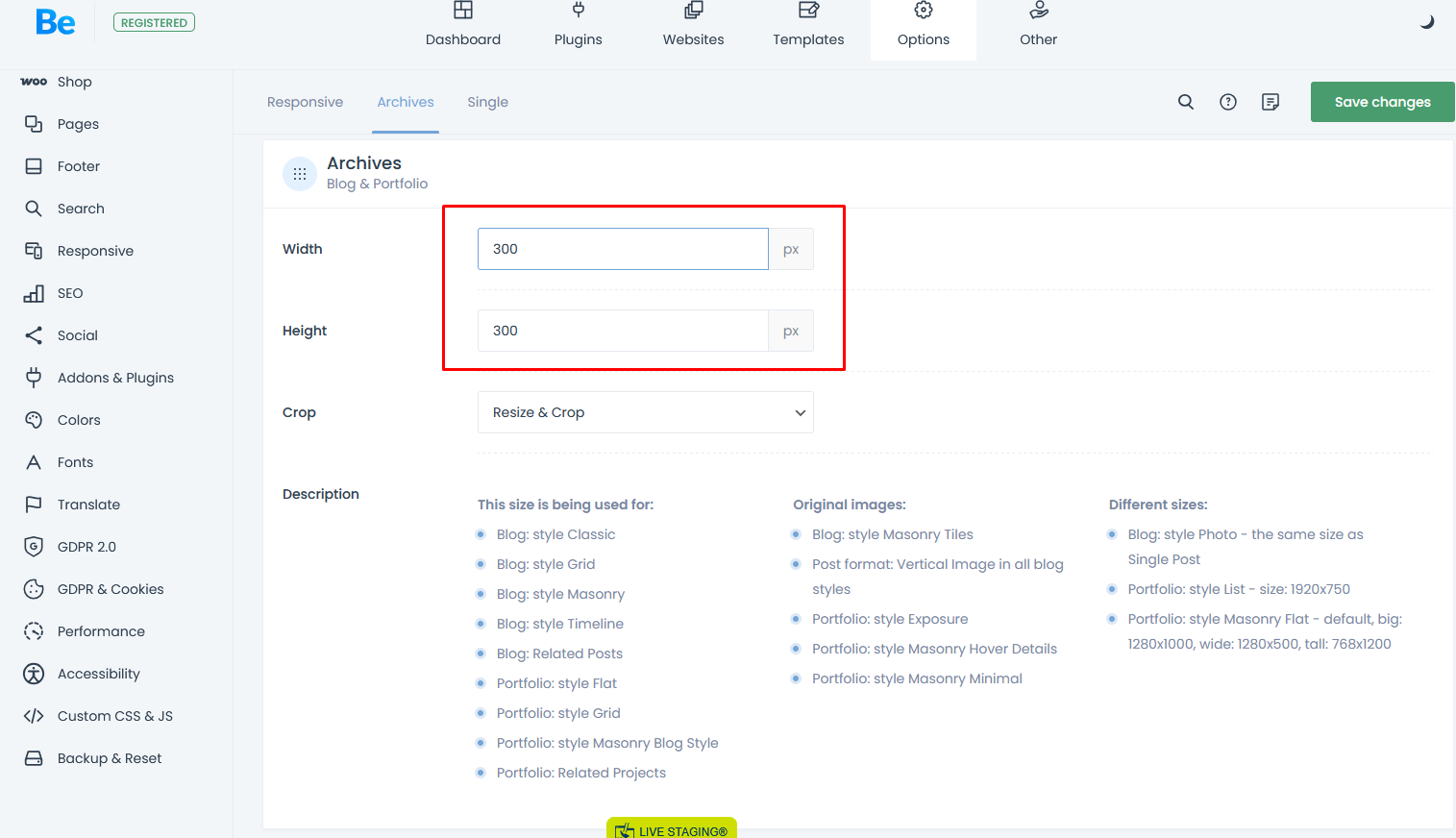Click the Height input field
This screenshot has width=1456, height=838.
pos(623,331)
